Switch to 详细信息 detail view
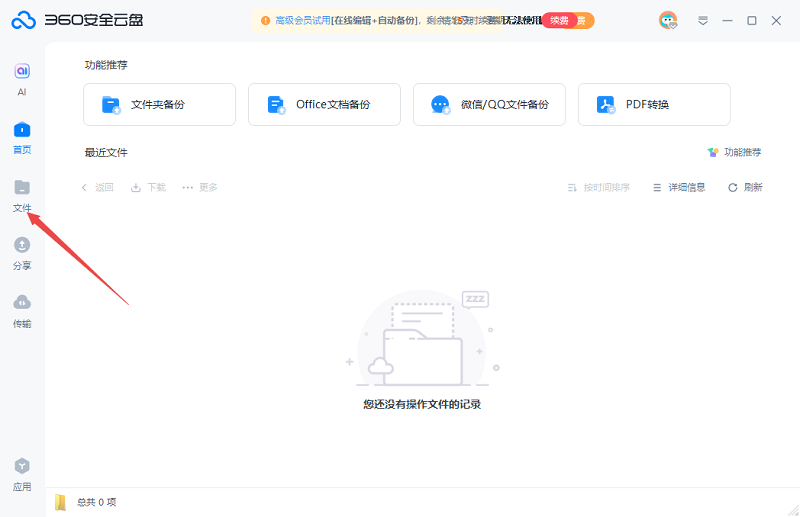Viewport: 800px width, 517px height. (679, 187)
